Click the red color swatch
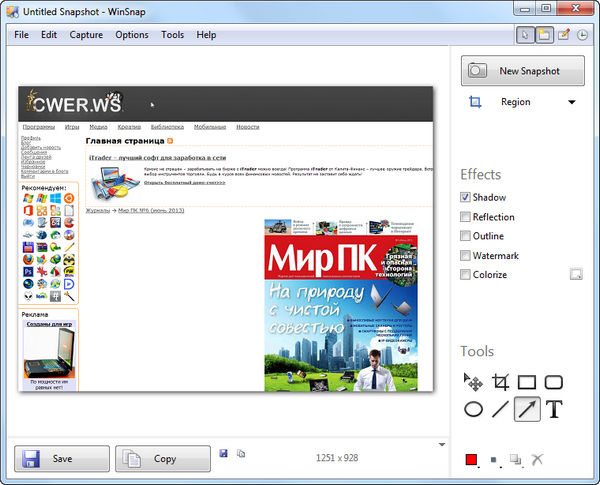This screenshot has width=600, height=485. point(471,460)
